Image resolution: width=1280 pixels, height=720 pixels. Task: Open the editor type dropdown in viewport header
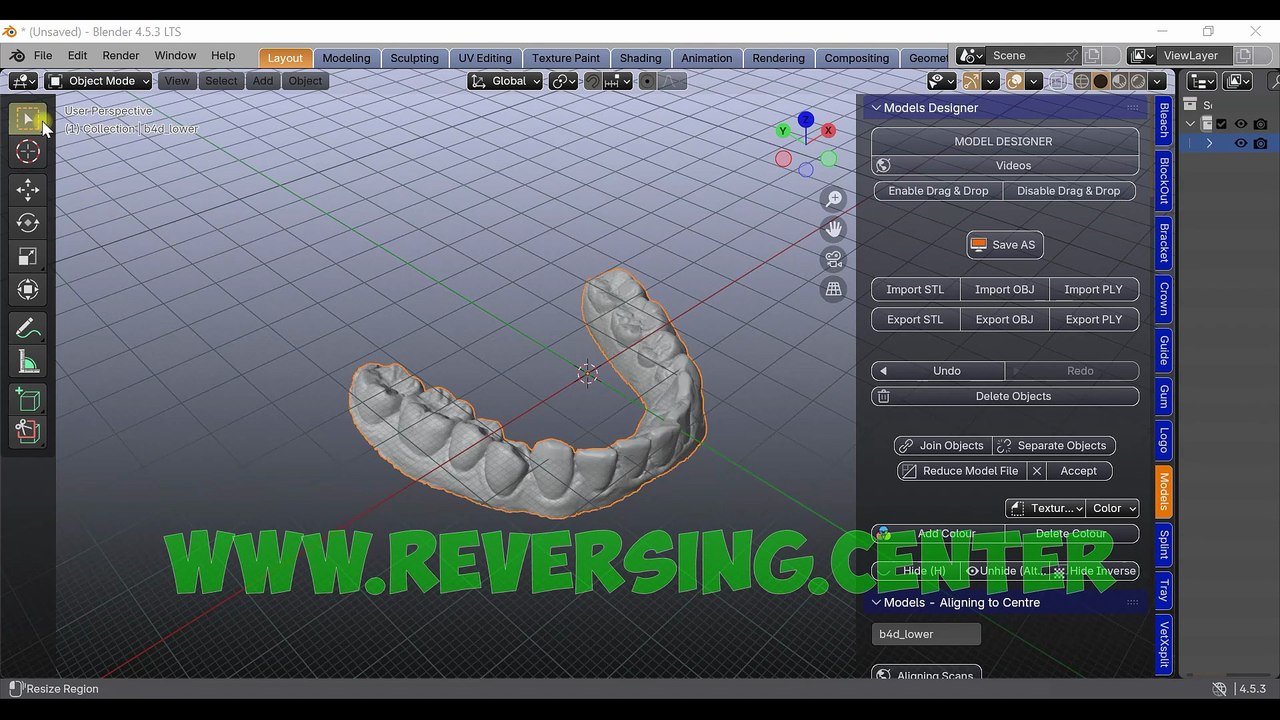(23, 81)
